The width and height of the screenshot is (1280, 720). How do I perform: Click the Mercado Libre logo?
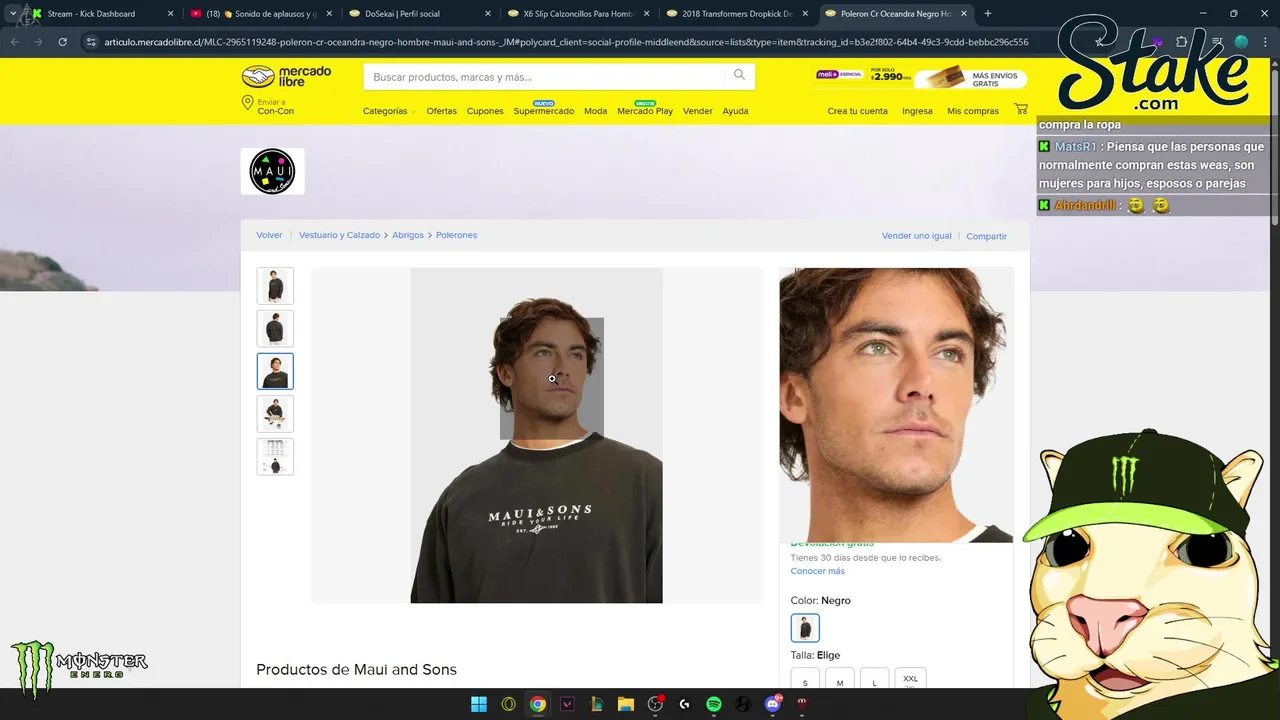tap(286, 77)
